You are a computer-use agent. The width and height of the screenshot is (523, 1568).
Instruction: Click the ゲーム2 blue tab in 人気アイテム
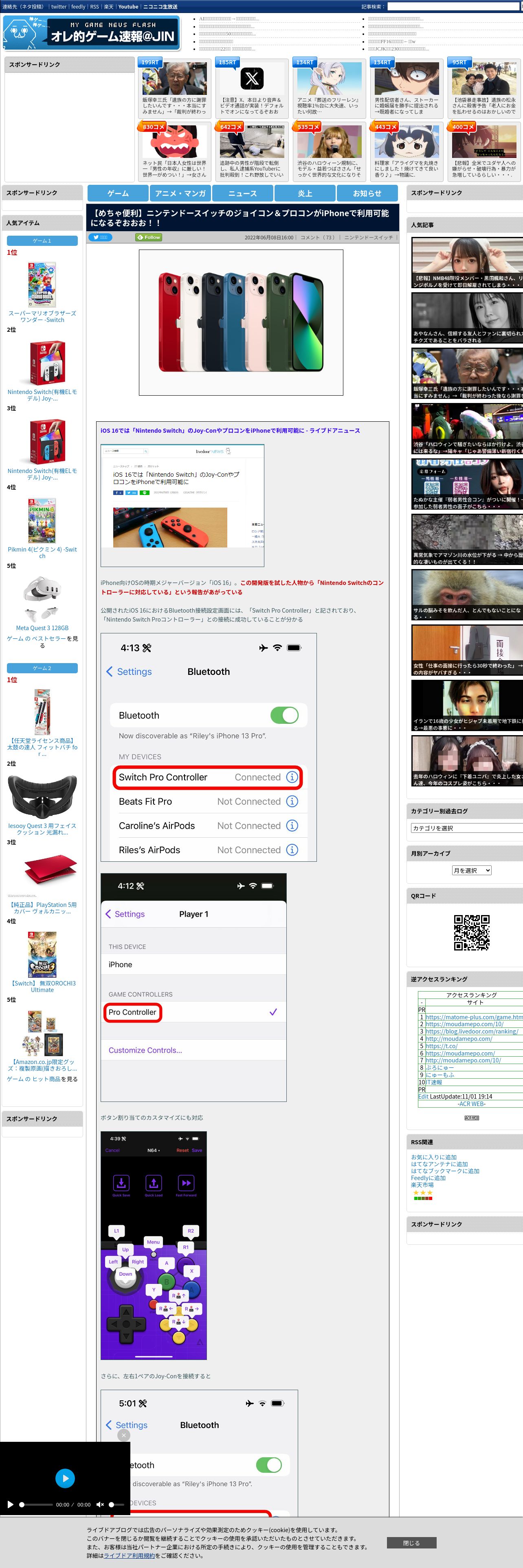coord(42,668)
